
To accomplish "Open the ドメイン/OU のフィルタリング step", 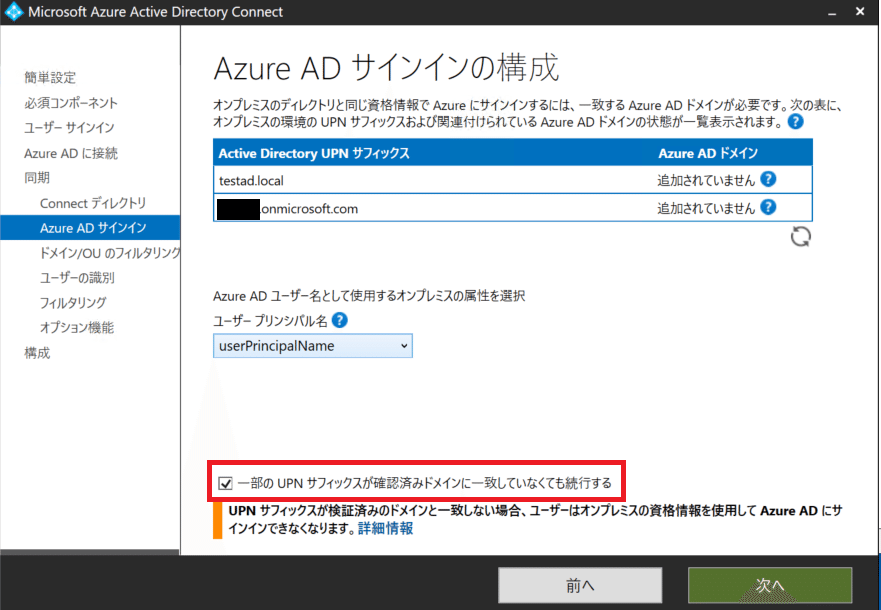I will [x=110, y=253].
